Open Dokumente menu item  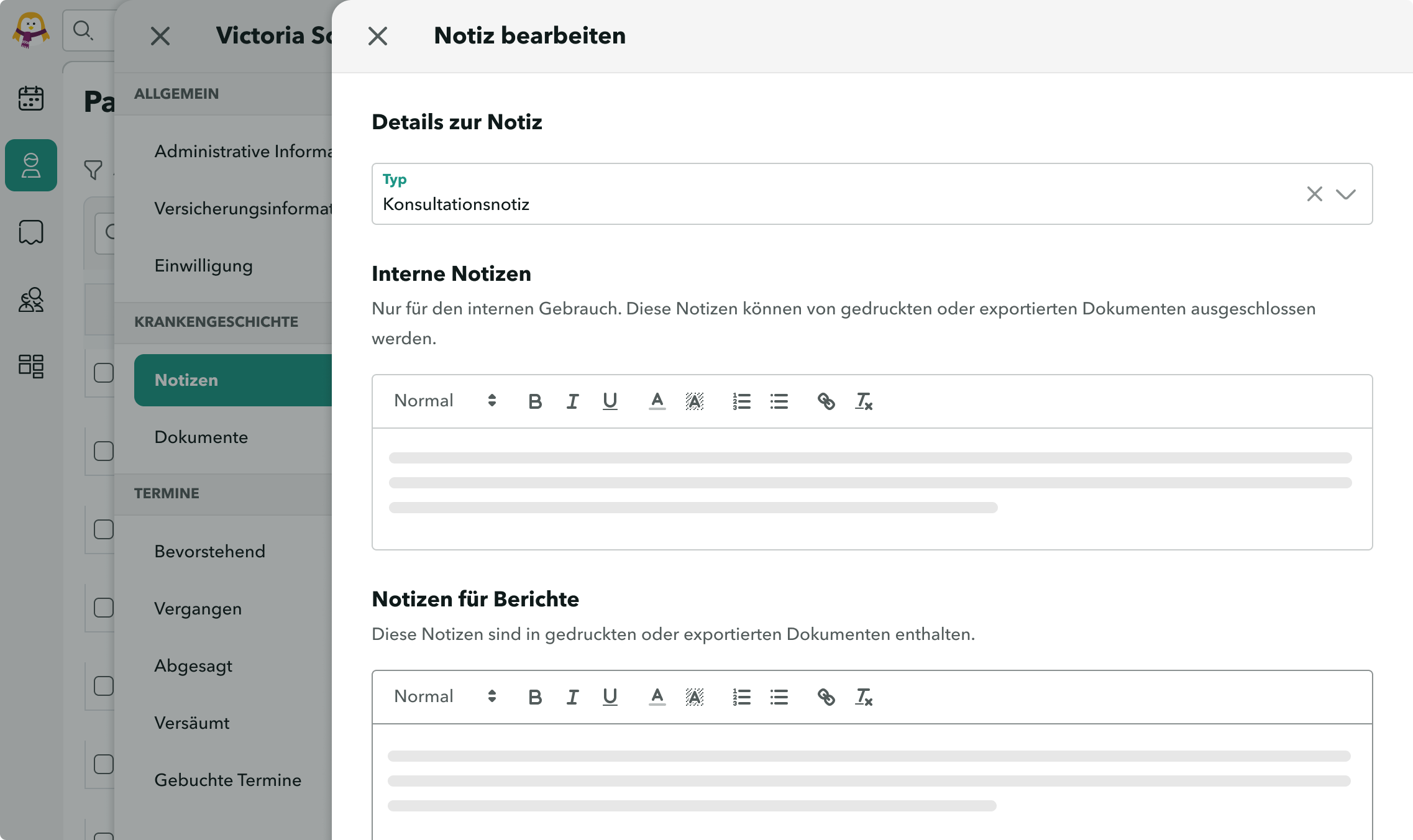pyautogui.click(x=233, y=437)
